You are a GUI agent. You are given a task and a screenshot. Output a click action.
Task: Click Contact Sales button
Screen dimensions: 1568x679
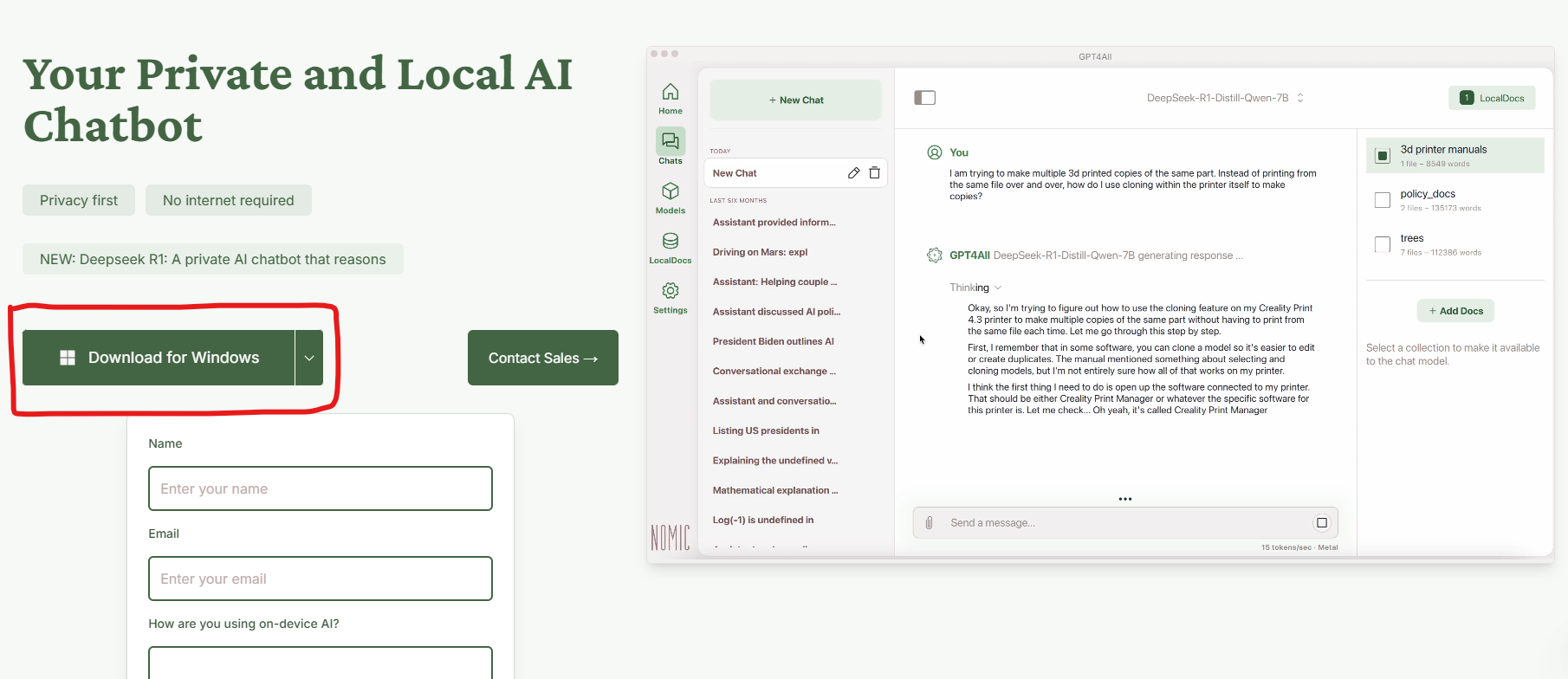pyautogui.click(x=543, y=358)
